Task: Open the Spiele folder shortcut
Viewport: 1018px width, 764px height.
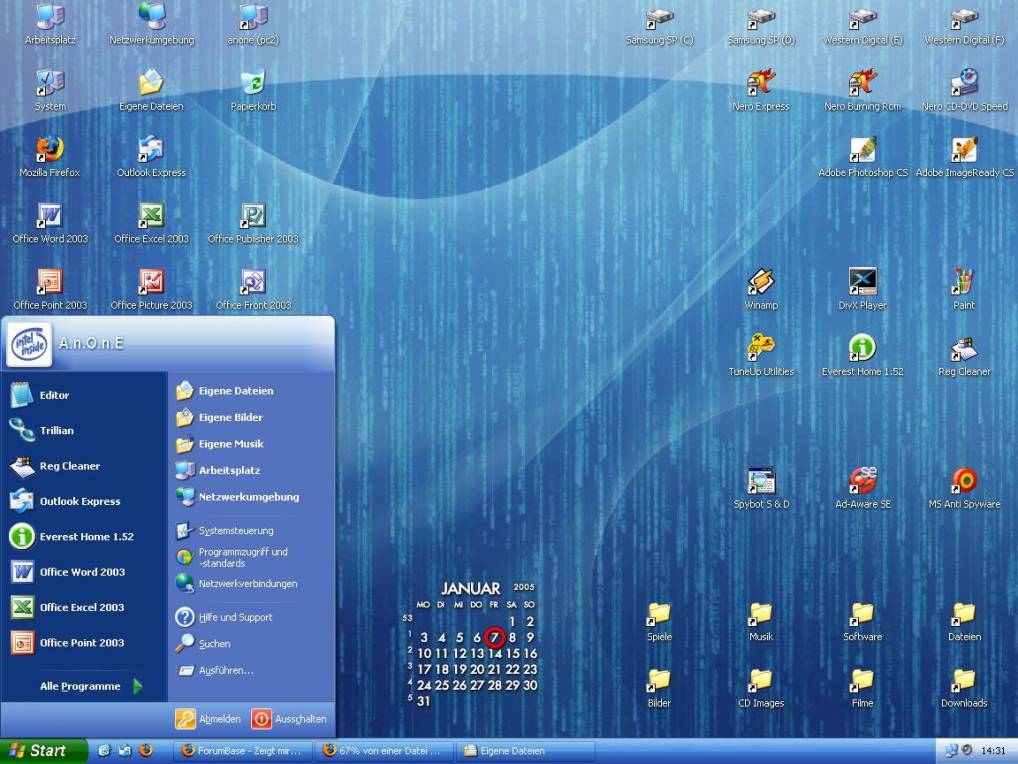Action: (659, 622)
